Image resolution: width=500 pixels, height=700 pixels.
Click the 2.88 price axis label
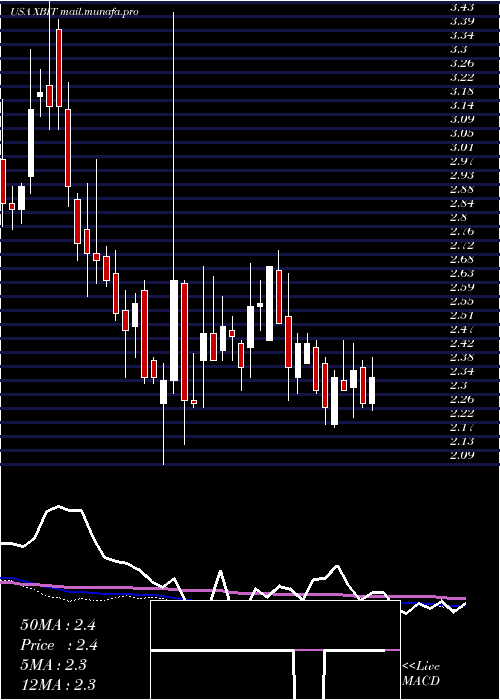[462, 189]
